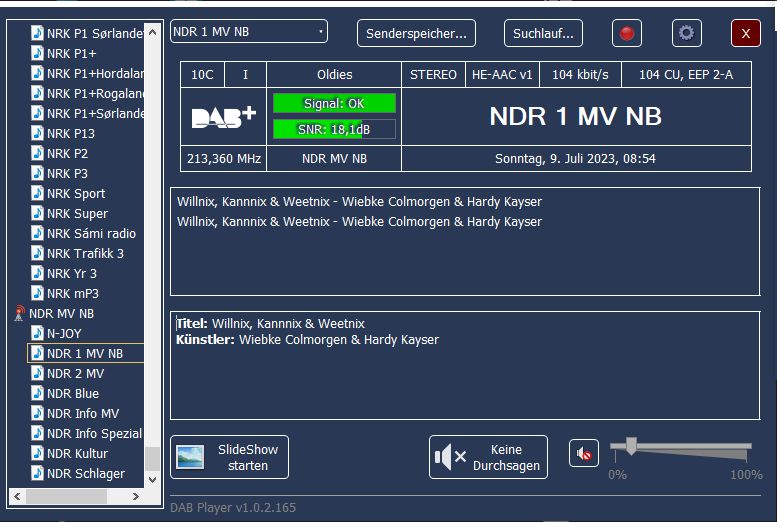The image size is (777, 522).
Task: Mute audio with the speaker icon
Action: [x=584, y=454]
